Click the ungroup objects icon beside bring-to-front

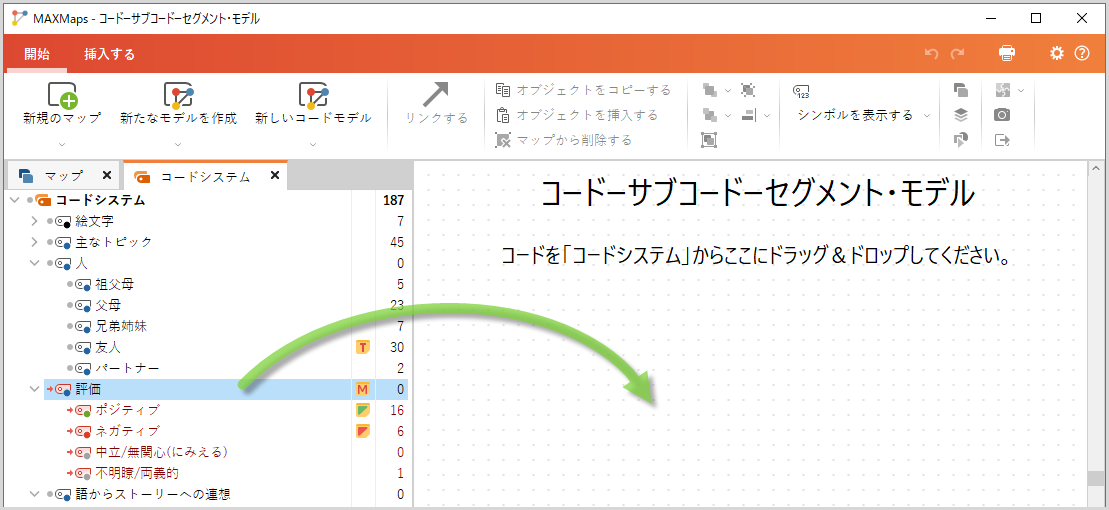pyautogui.click(x=748, y=90)
